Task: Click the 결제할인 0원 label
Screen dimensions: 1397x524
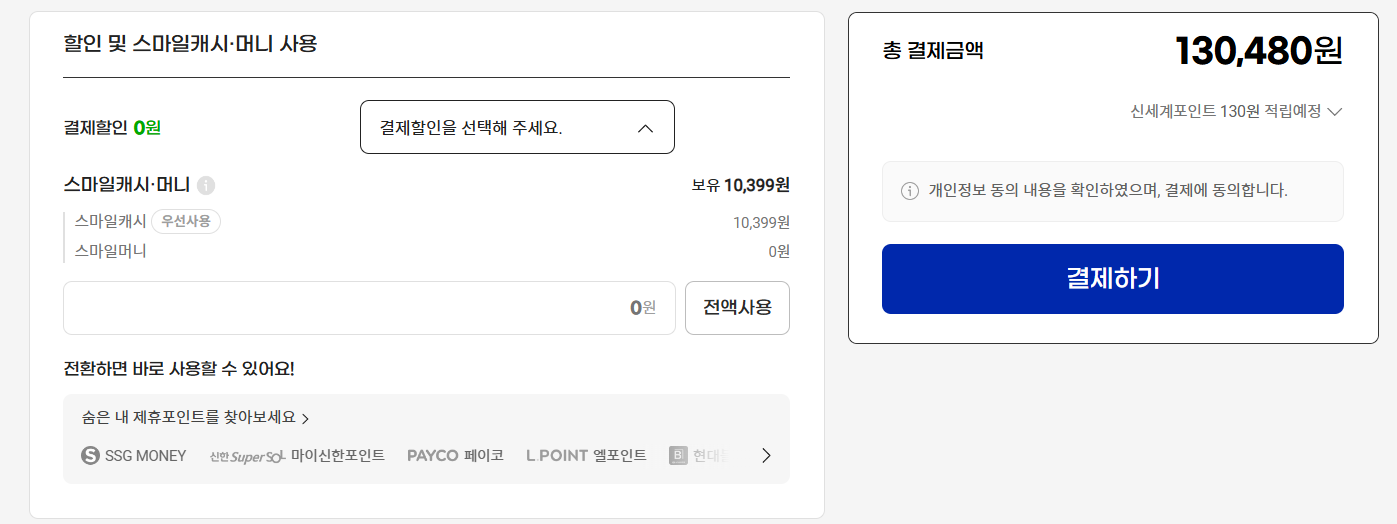Action: pyautogui.click(x=112, y=127)
